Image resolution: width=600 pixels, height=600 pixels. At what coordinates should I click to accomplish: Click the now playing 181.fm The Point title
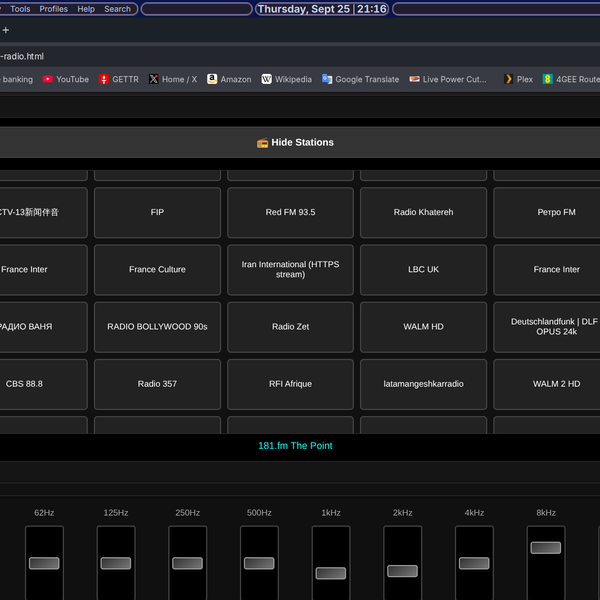click(295, 446)
